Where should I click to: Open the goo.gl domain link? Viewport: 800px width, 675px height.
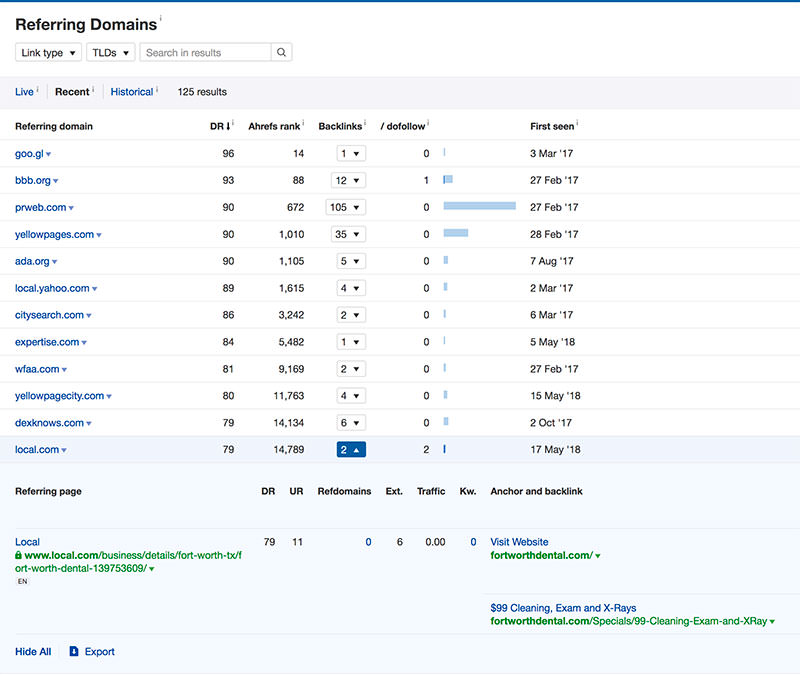tap(29, 153)
